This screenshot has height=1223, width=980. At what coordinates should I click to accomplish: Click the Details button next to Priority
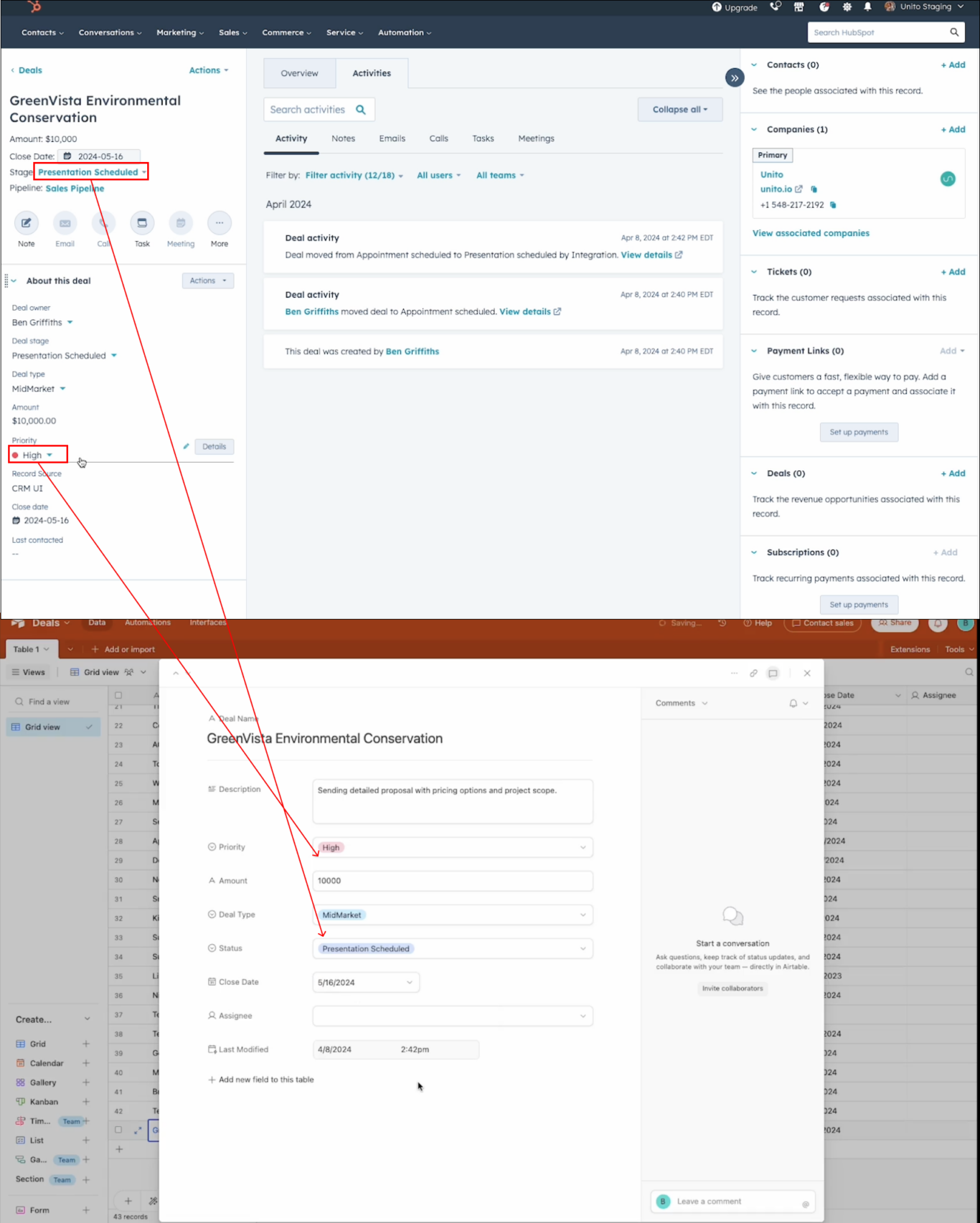click(214, 447)
